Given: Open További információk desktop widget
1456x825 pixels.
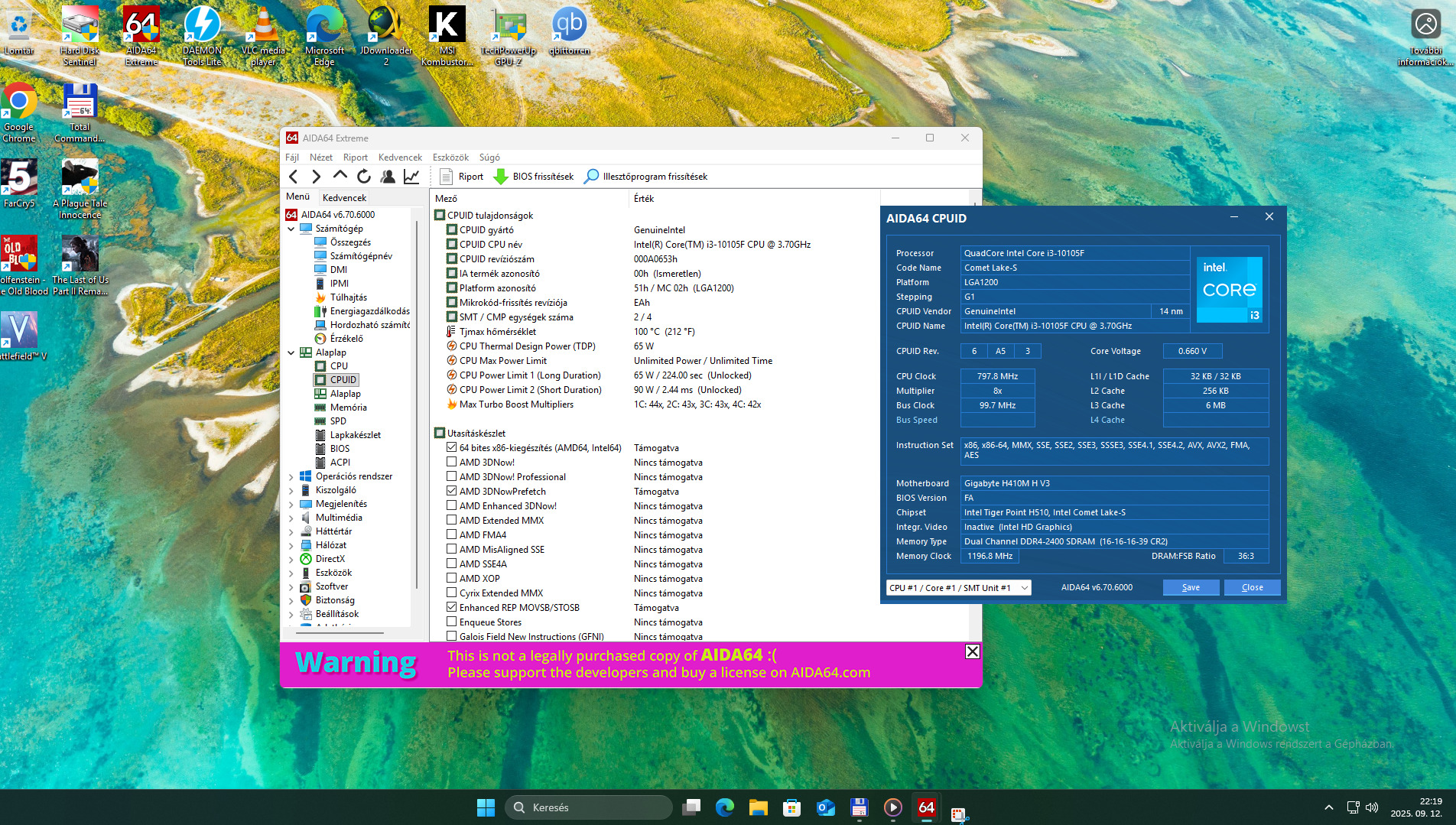Looking at the screenshot, I should (1425, 37).
